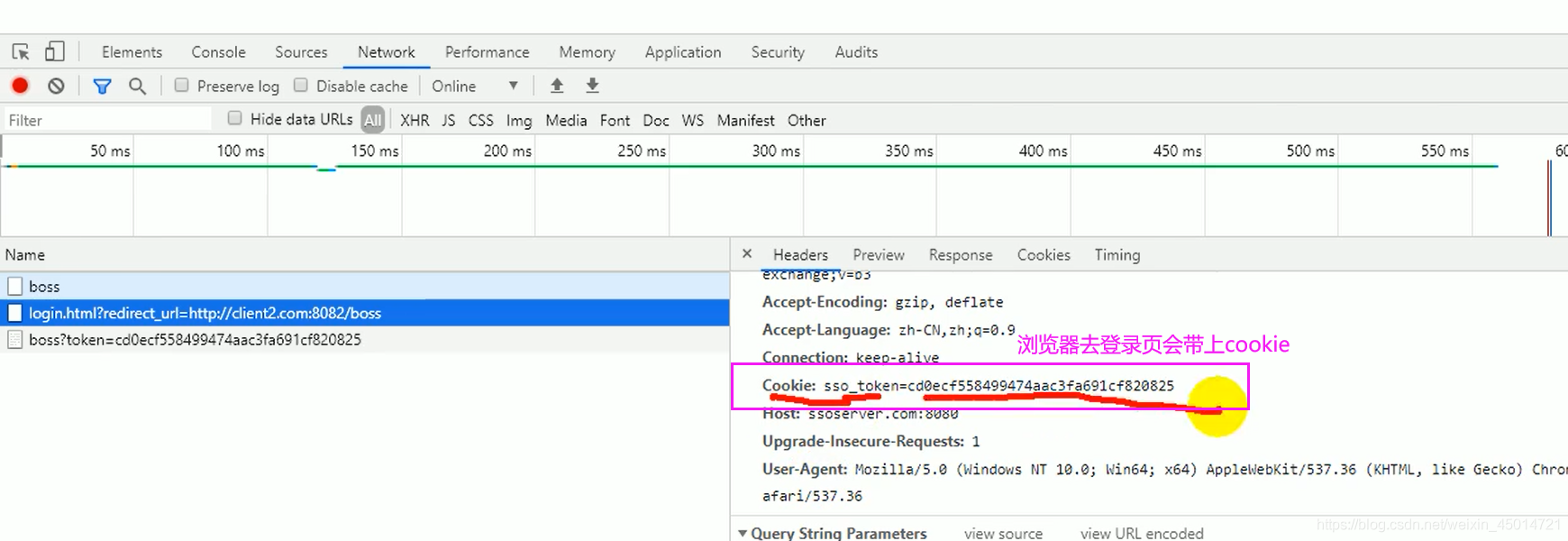Open the Security panel tab
1568x541 pixels.
pos(778,51)
